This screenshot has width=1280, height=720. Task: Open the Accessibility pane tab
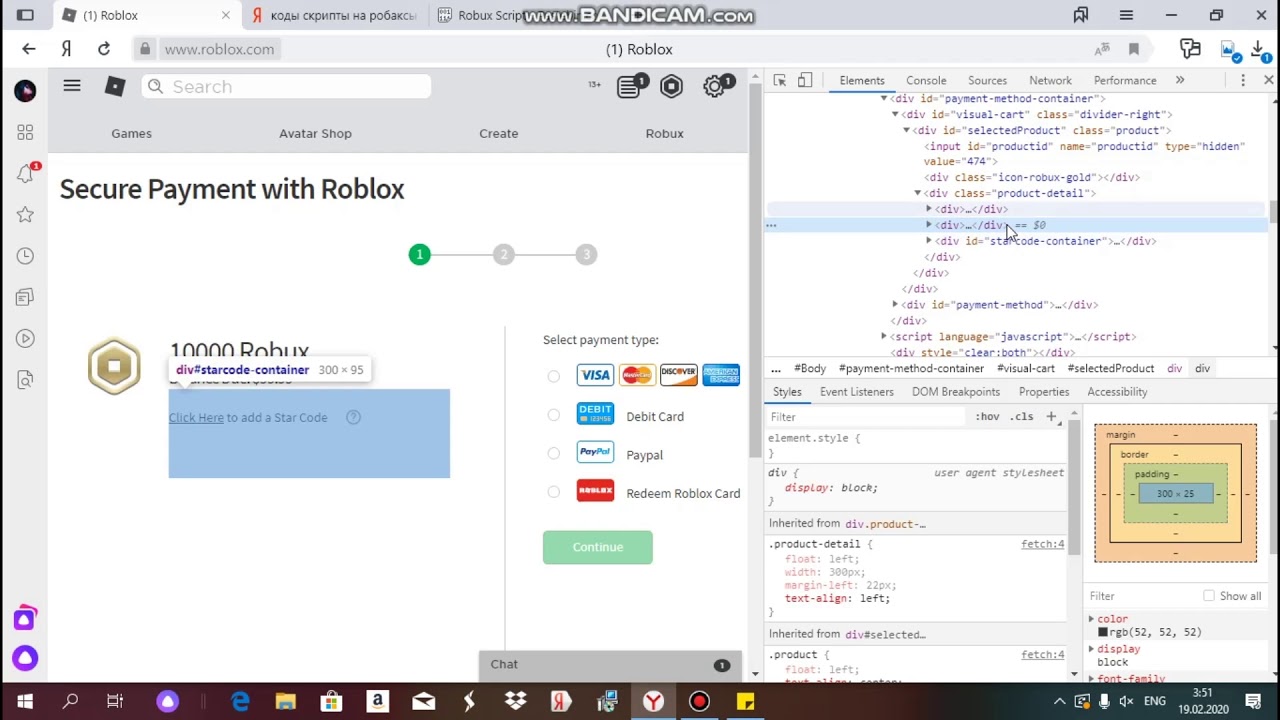pyautogui.click(x=1117, y=392)
